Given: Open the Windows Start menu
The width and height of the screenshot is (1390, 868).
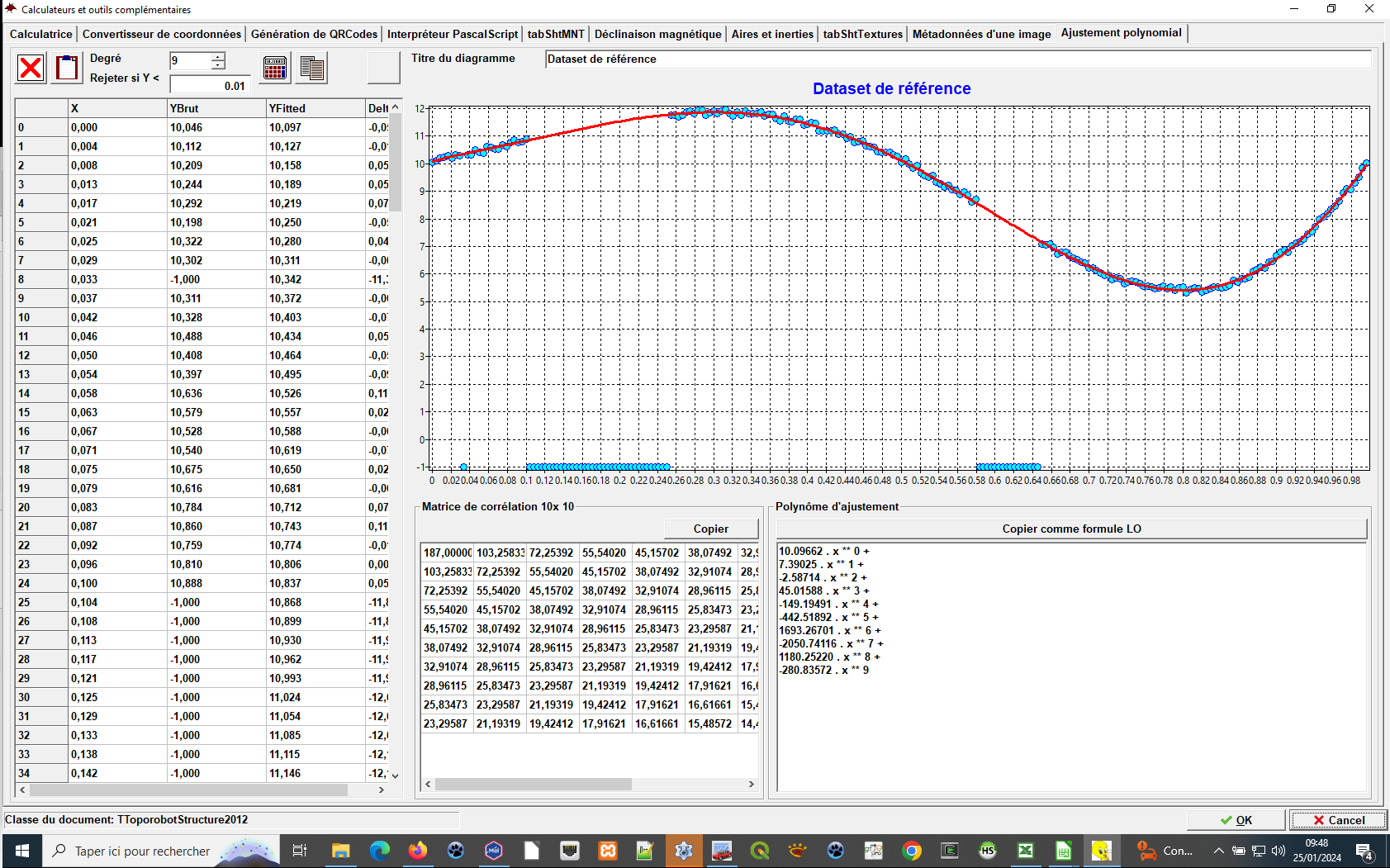Looking at the screenshot, I should (22, 851).
